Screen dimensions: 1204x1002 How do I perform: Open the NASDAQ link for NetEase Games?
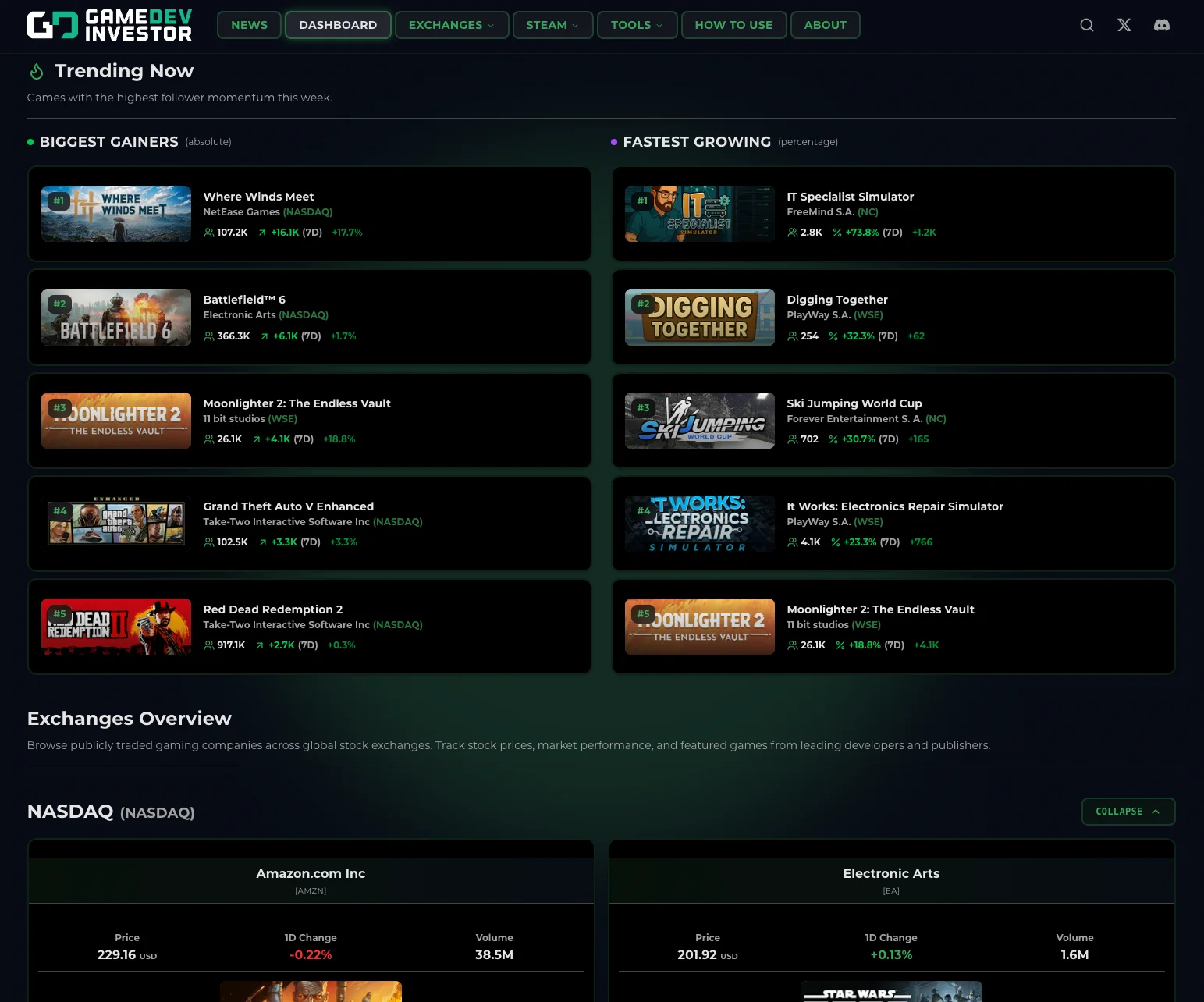coord(307,211)
